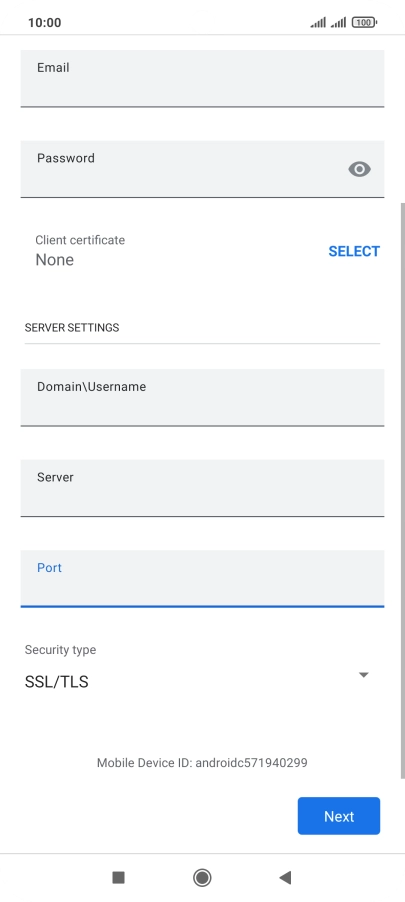
Task: Click the vertical scrollbar on right edge
Action: [403, 491]
